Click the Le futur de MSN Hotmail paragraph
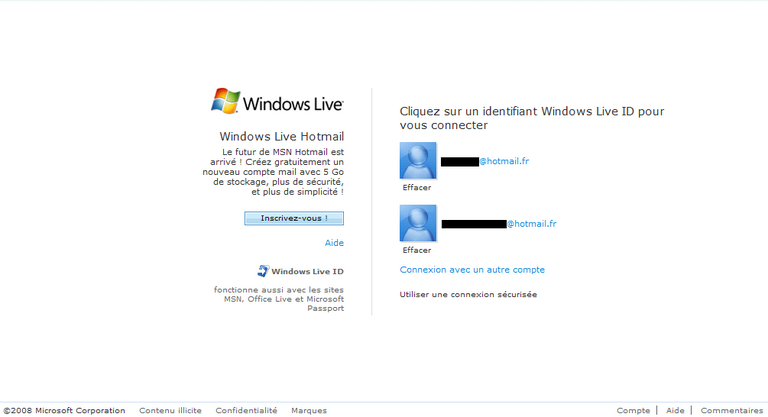Screen dimensions: 768x417 (273, 172)
